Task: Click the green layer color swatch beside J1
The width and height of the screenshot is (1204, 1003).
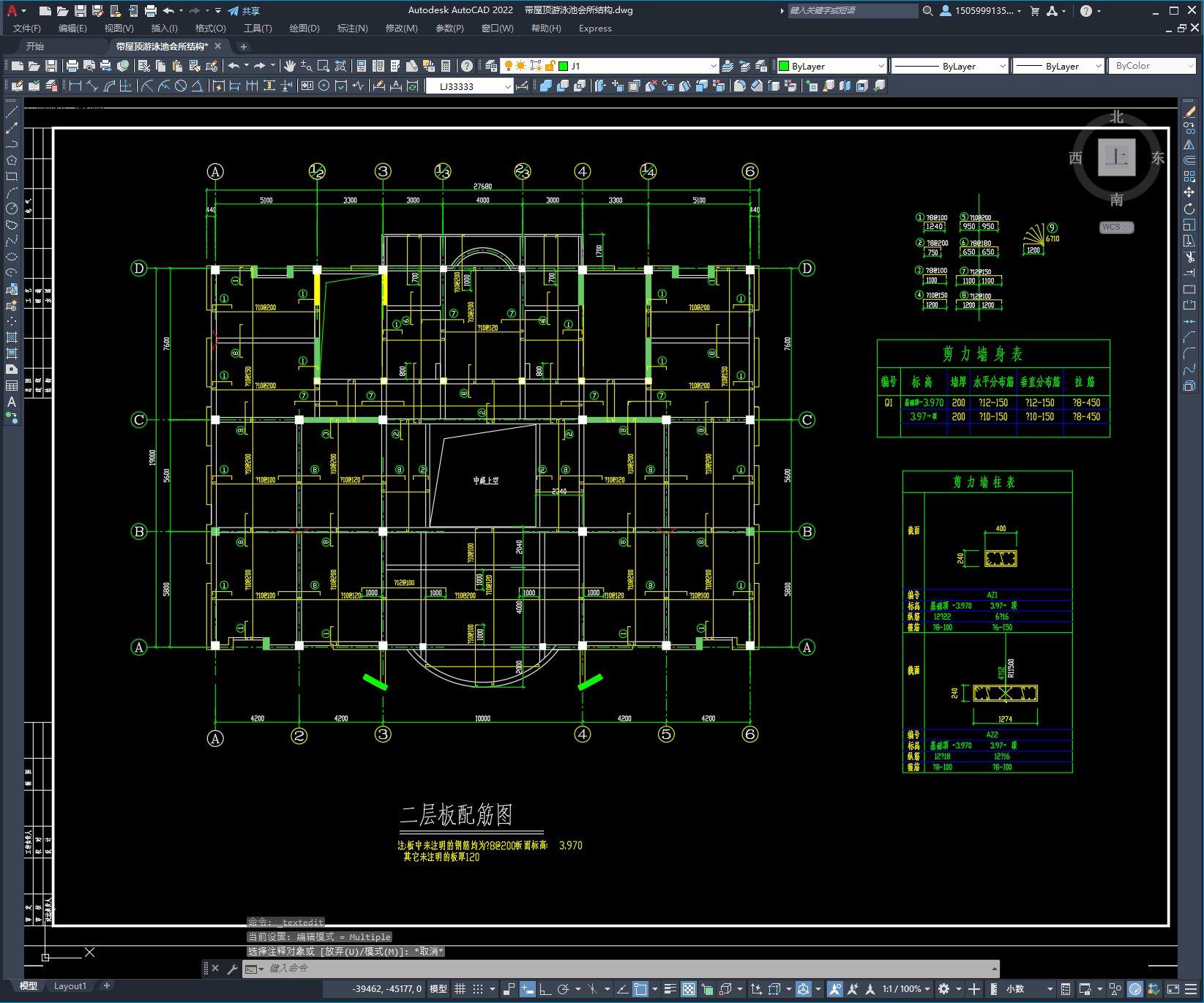Action: 564,66
